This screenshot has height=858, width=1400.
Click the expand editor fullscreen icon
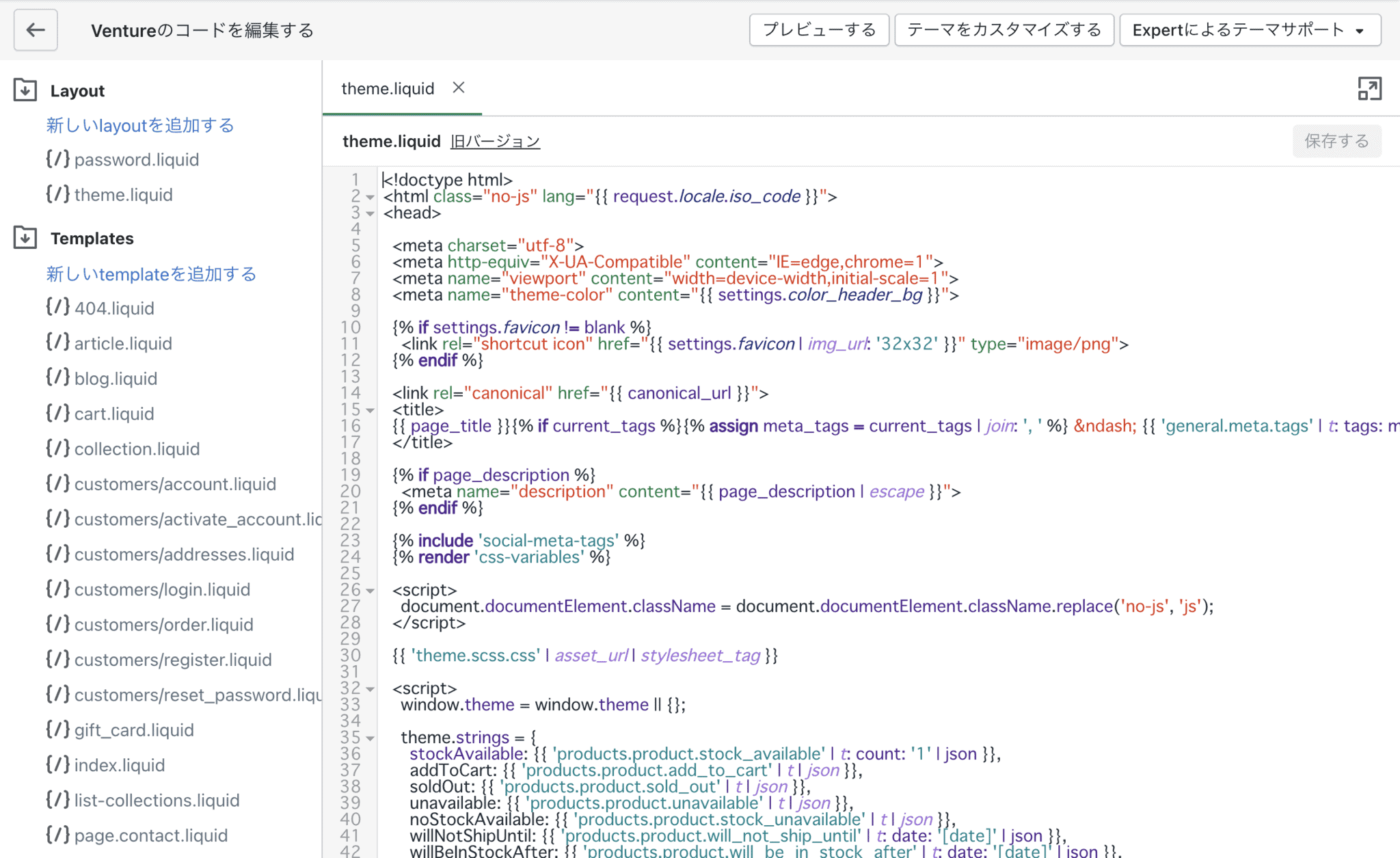point(1369,89)
